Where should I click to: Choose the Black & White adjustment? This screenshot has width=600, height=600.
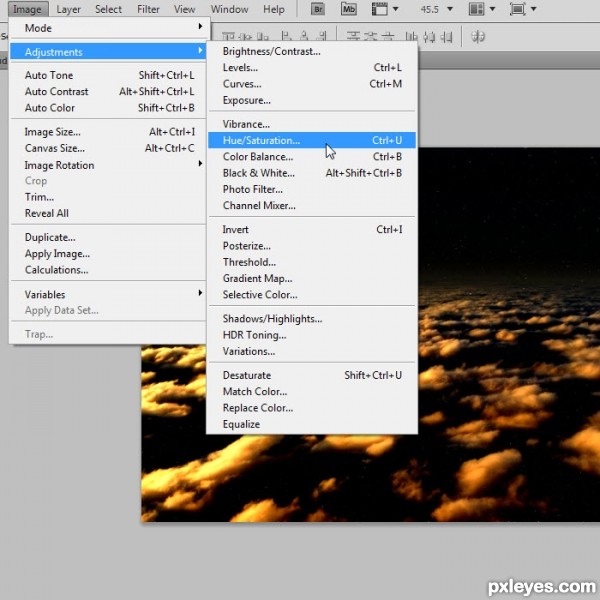pos(311,173)
